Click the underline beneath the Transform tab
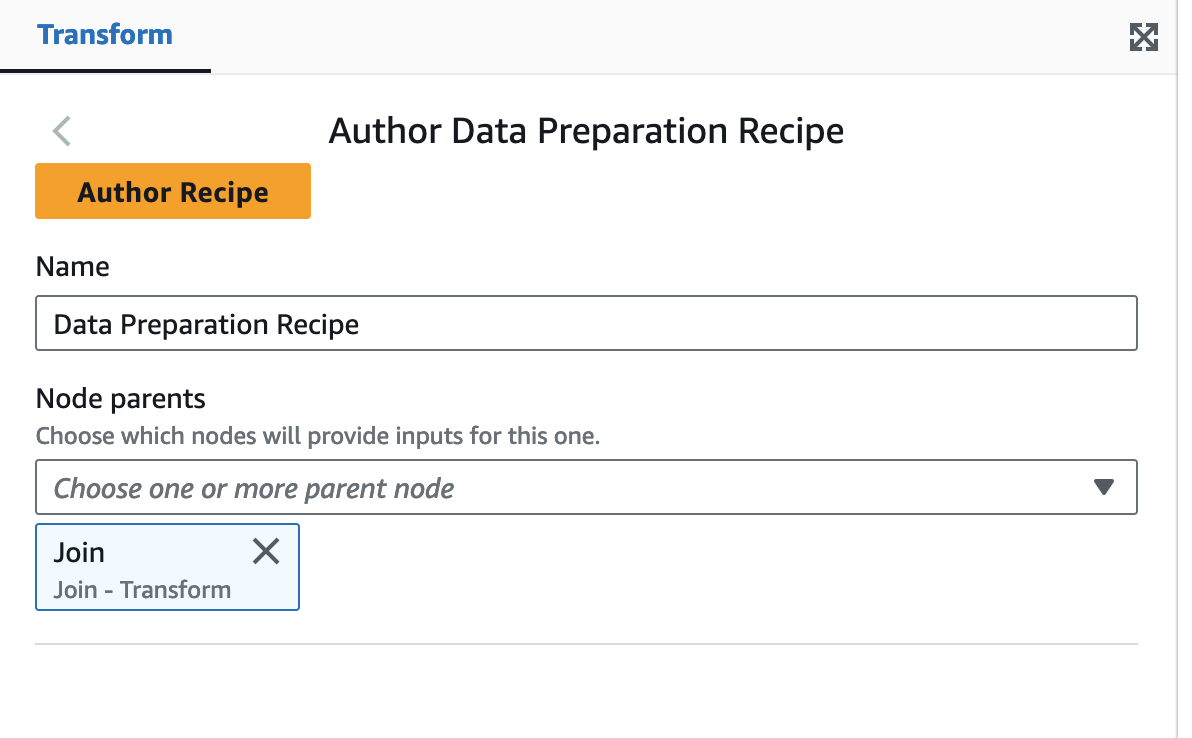Screen dimensions: 1192x738 [105, 72]
